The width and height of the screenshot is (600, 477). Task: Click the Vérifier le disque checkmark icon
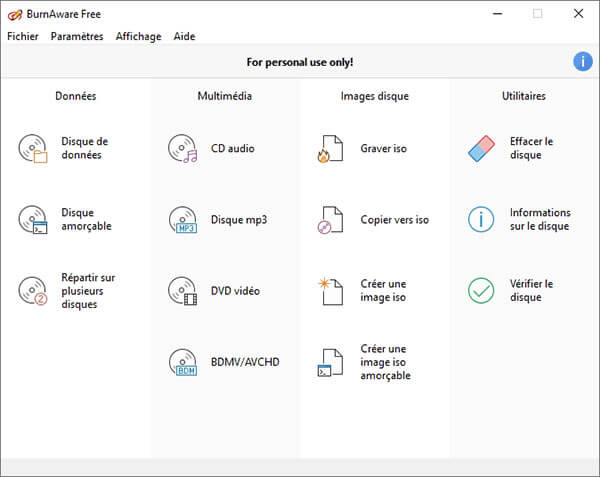(x=482, y=291)
